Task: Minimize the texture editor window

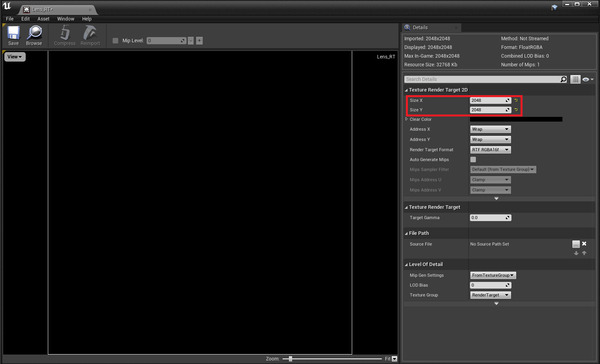Action: (x=567, y=4)
